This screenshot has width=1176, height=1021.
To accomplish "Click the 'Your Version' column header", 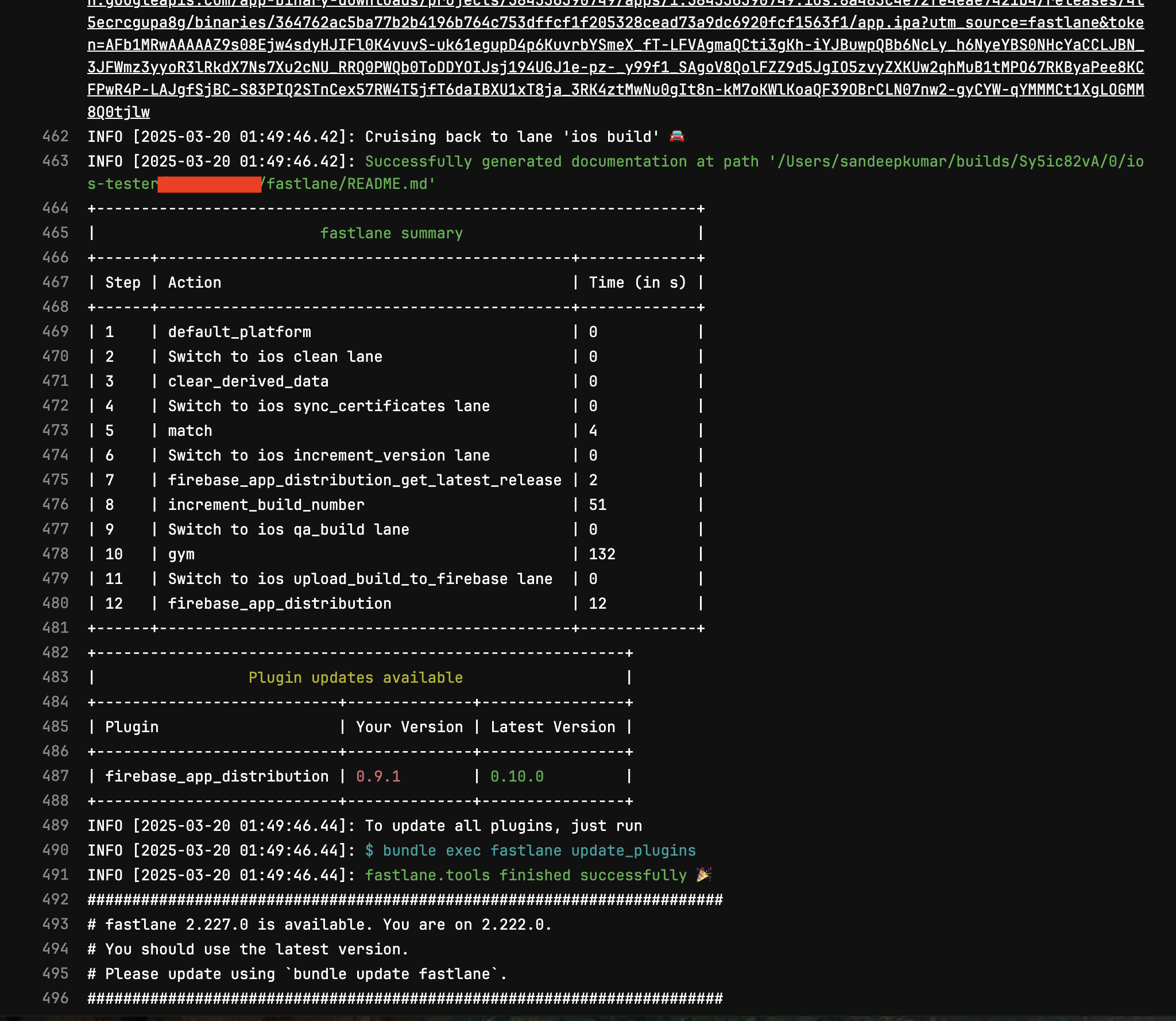I will point(409,727).
